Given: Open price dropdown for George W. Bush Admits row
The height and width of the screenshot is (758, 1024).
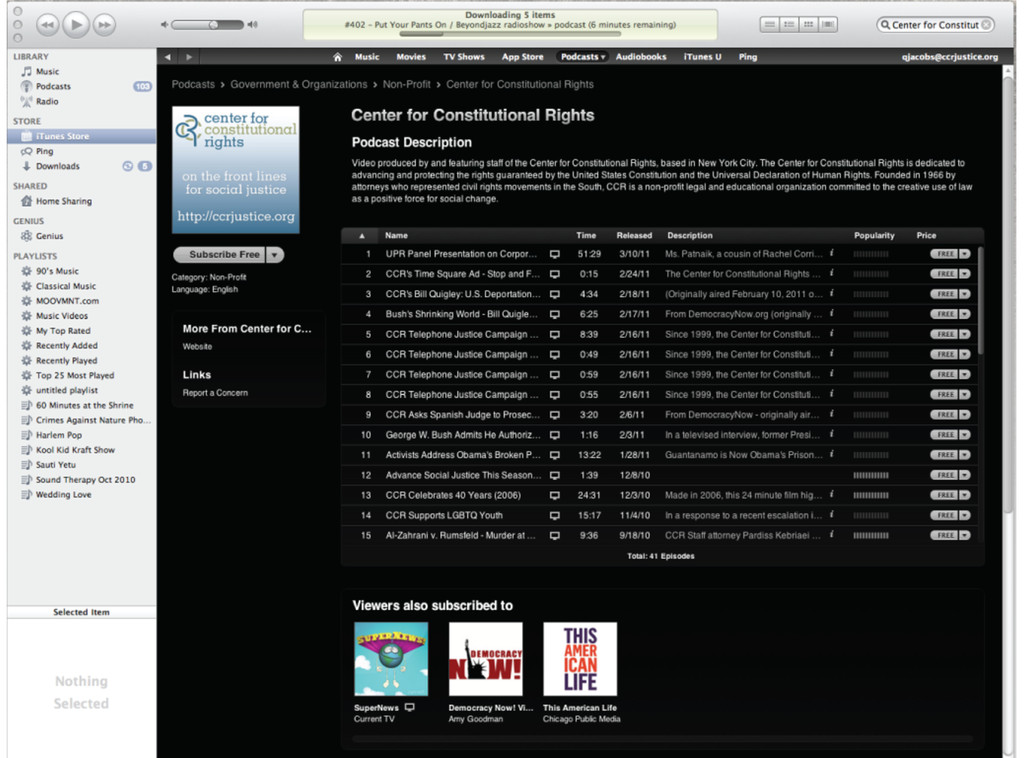Looking at the screenshot, I should click(x=965, y=435).
